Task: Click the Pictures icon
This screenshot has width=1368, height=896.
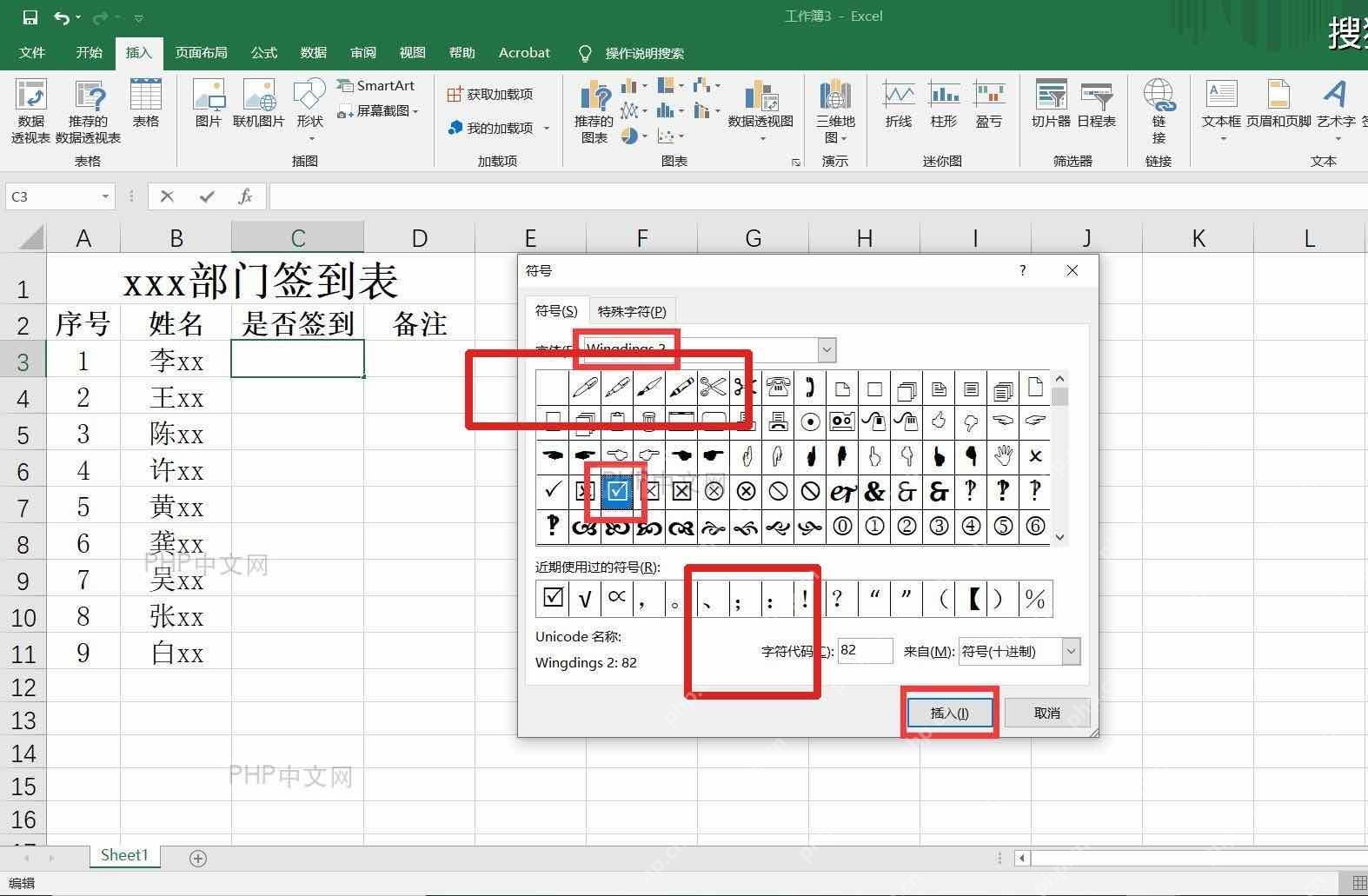Action: [x=208, y=104]
